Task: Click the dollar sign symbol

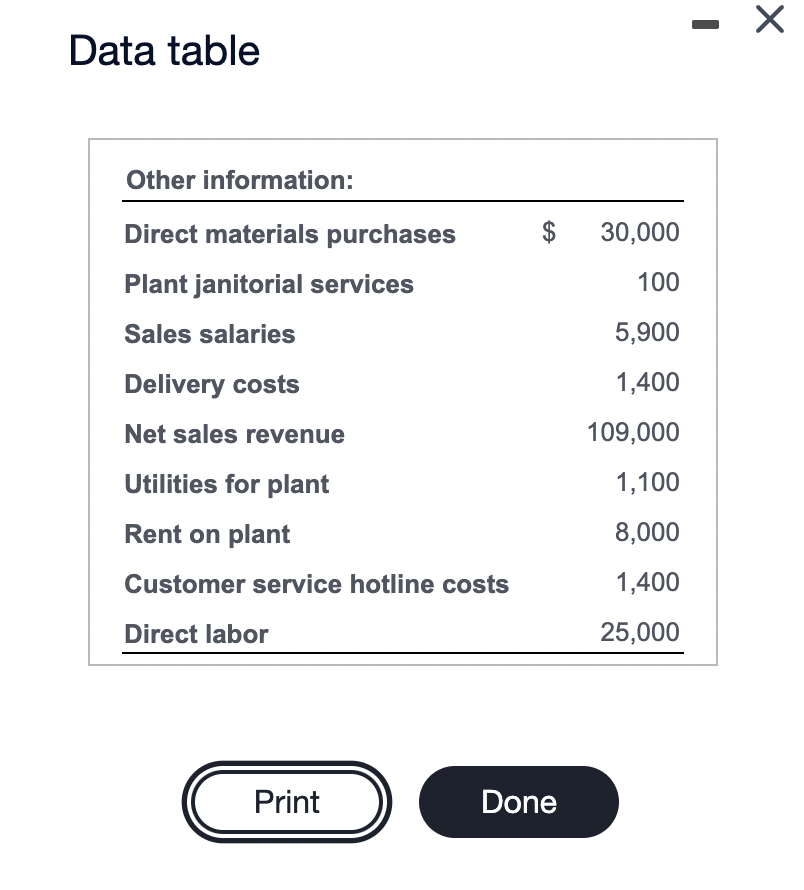Action: (x=549, y=233)
